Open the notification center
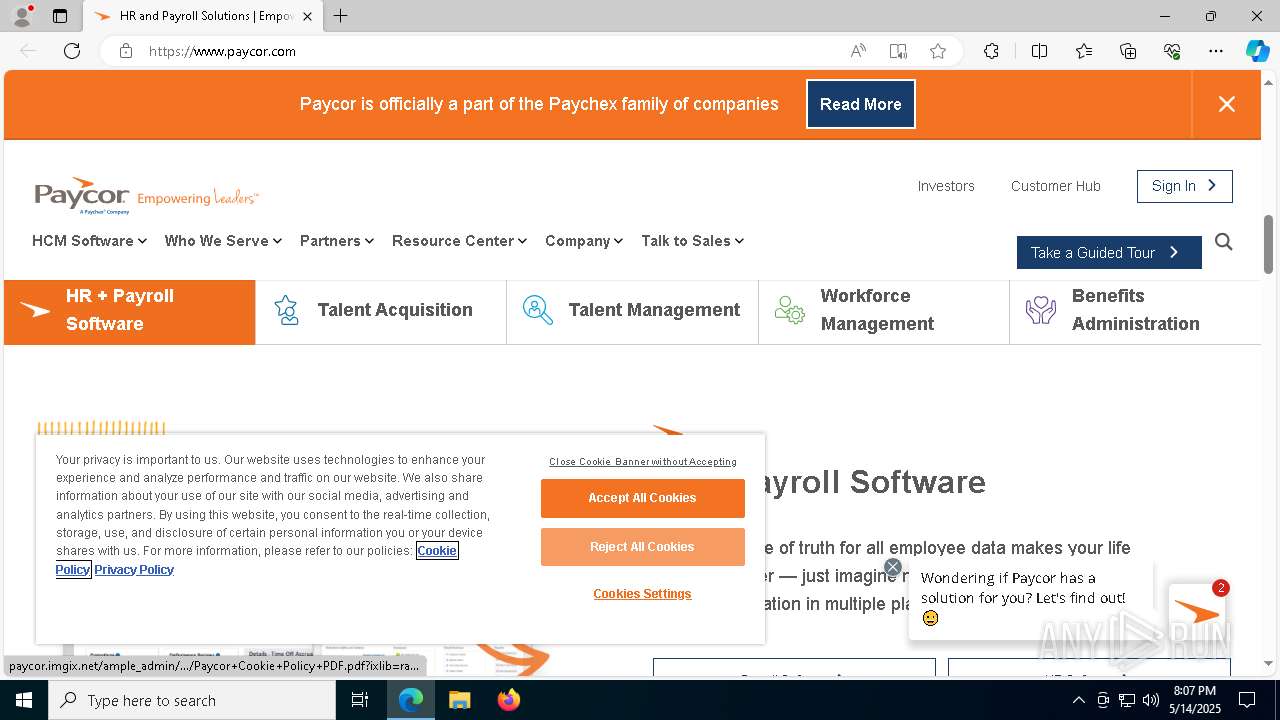 coord(1247,700)
